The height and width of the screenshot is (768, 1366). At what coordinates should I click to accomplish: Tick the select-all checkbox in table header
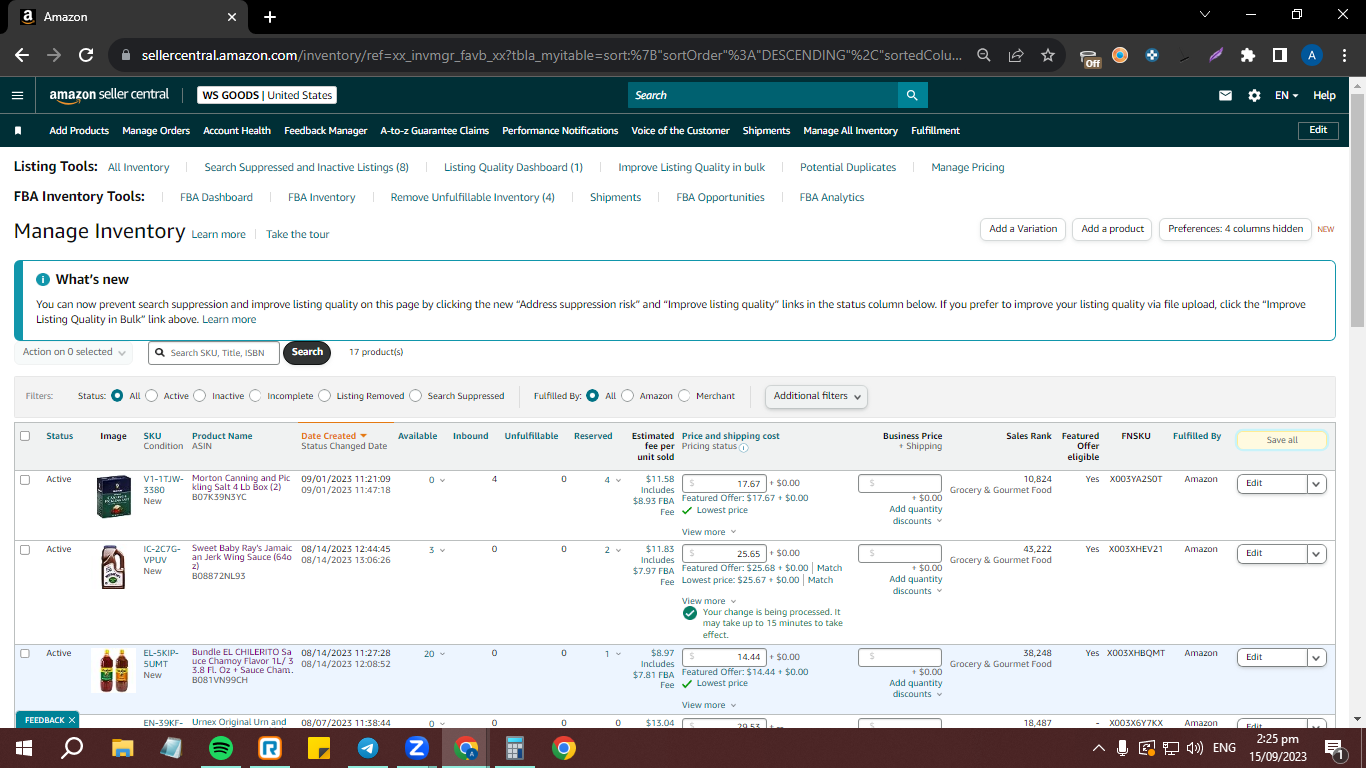click(25, 436)
